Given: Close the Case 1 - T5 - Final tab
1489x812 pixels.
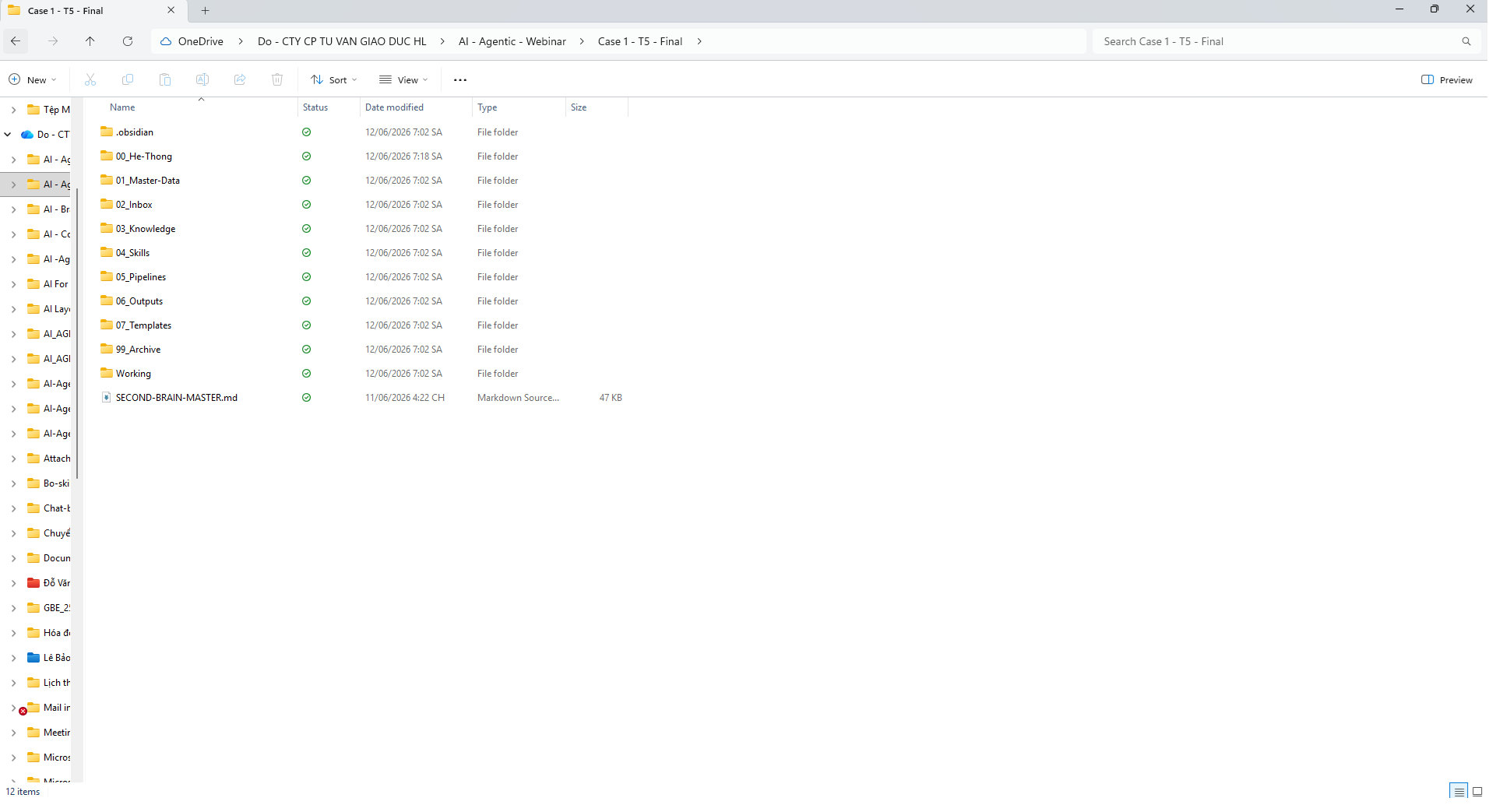Looking at the screenshot, I should [x=171, y=10].
